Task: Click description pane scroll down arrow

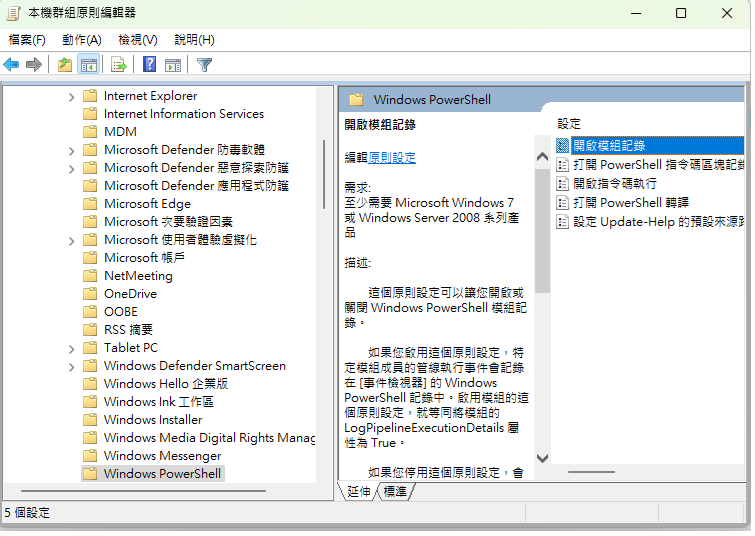Action: [542, 458]
